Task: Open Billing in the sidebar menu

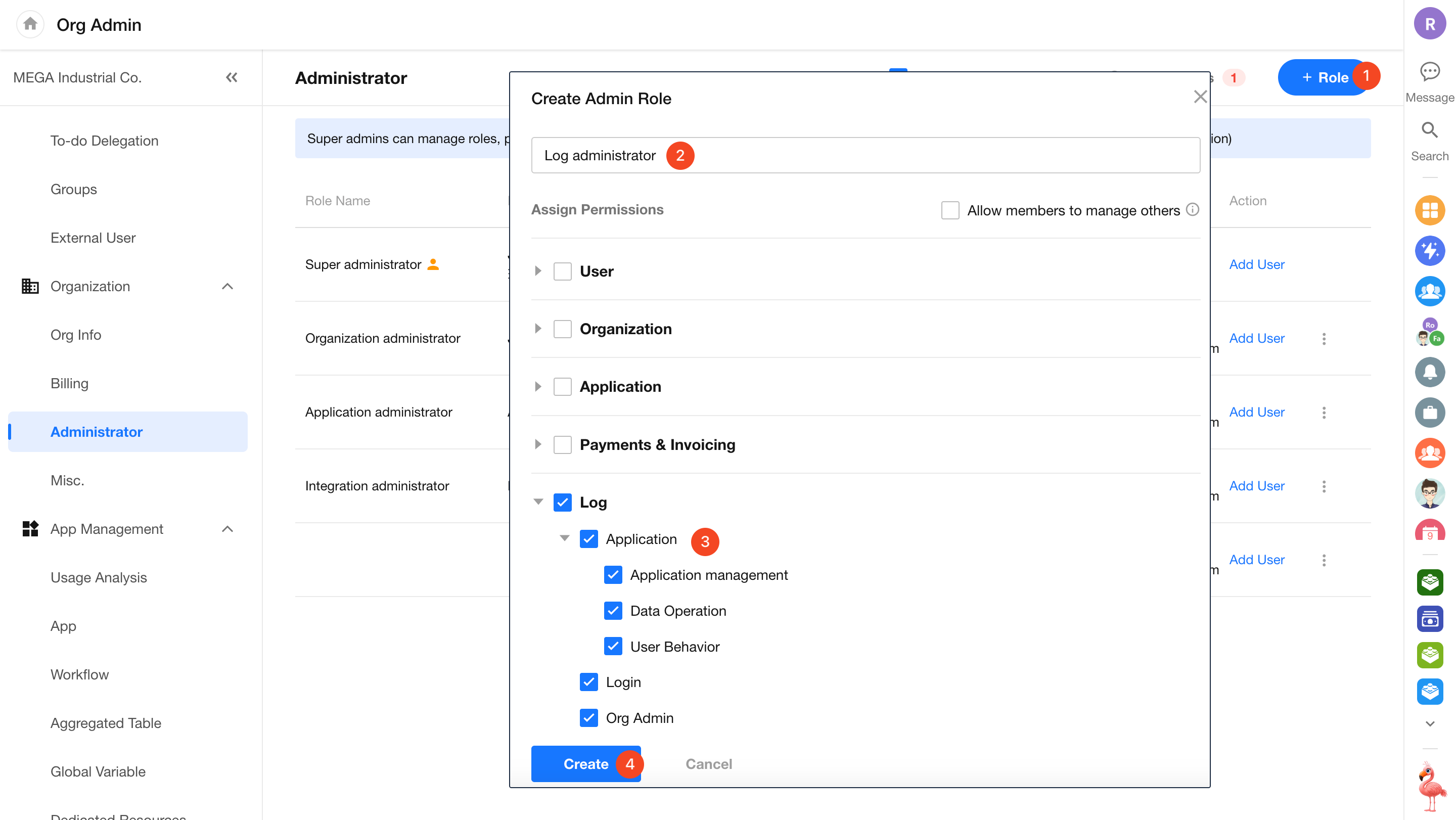Action: pos(70,383)
